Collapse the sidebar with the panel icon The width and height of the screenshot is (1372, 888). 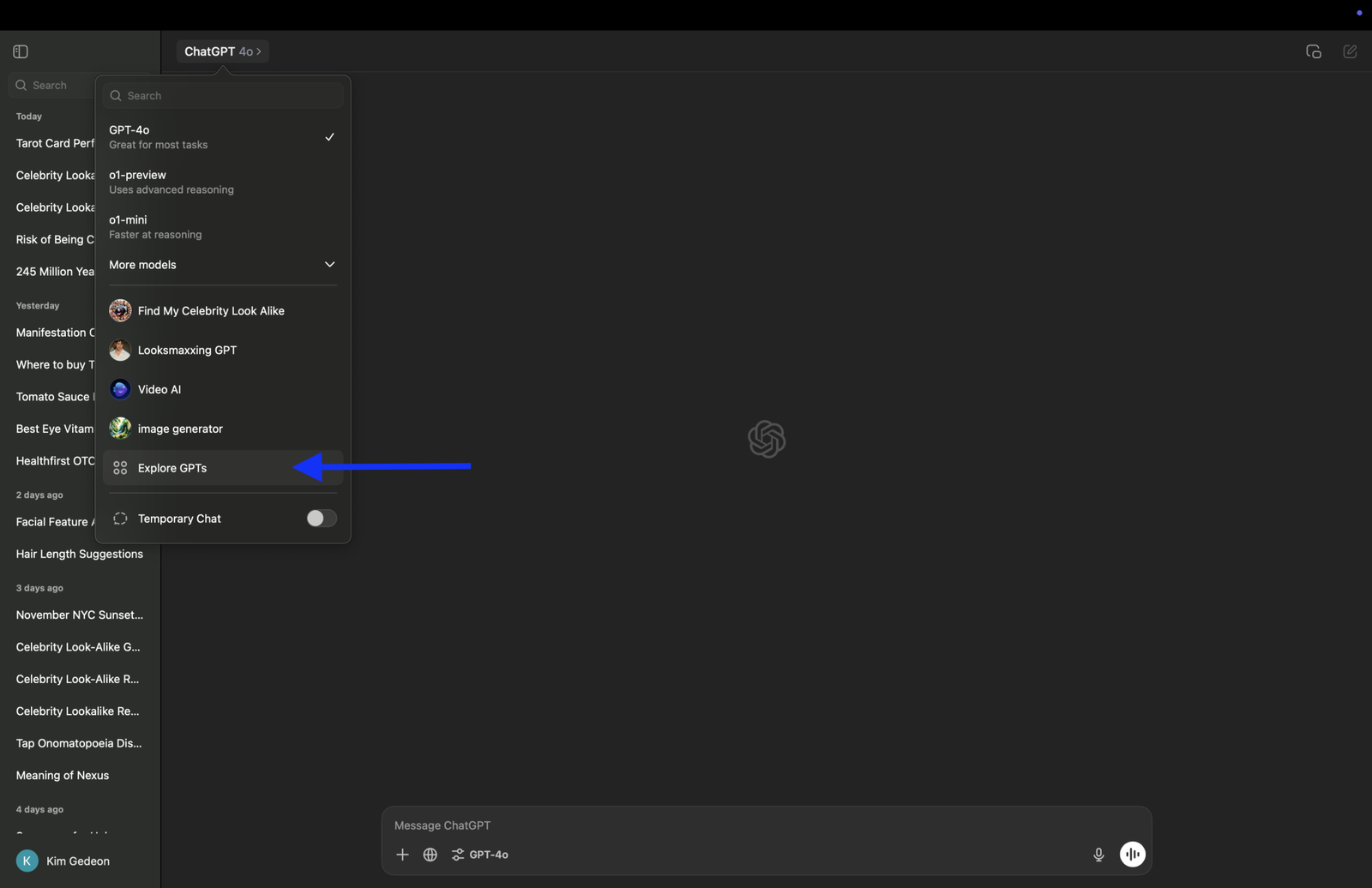click(21, 51)
